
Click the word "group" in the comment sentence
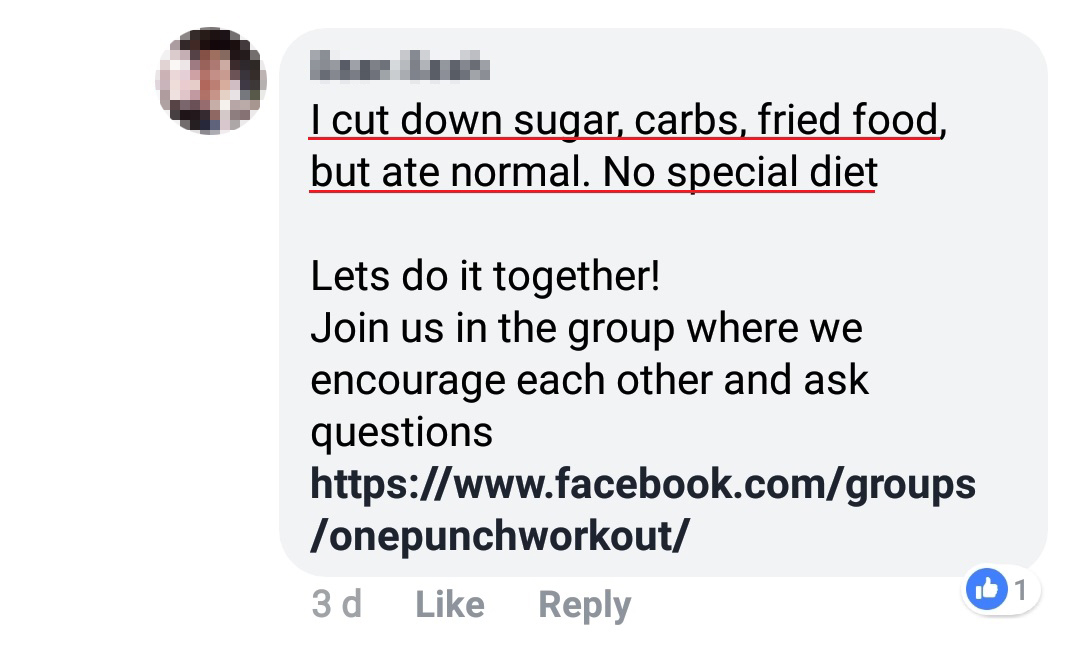tap(621, 330)
